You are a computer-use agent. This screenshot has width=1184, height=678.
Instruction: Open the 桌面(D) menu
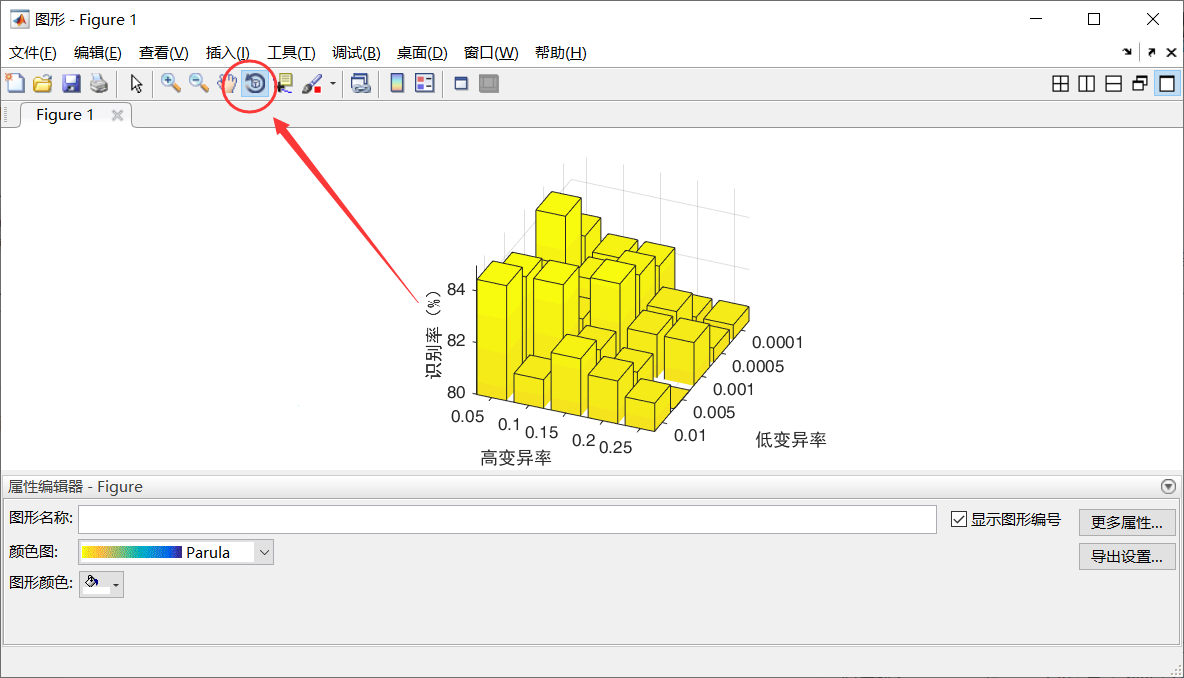422,53
